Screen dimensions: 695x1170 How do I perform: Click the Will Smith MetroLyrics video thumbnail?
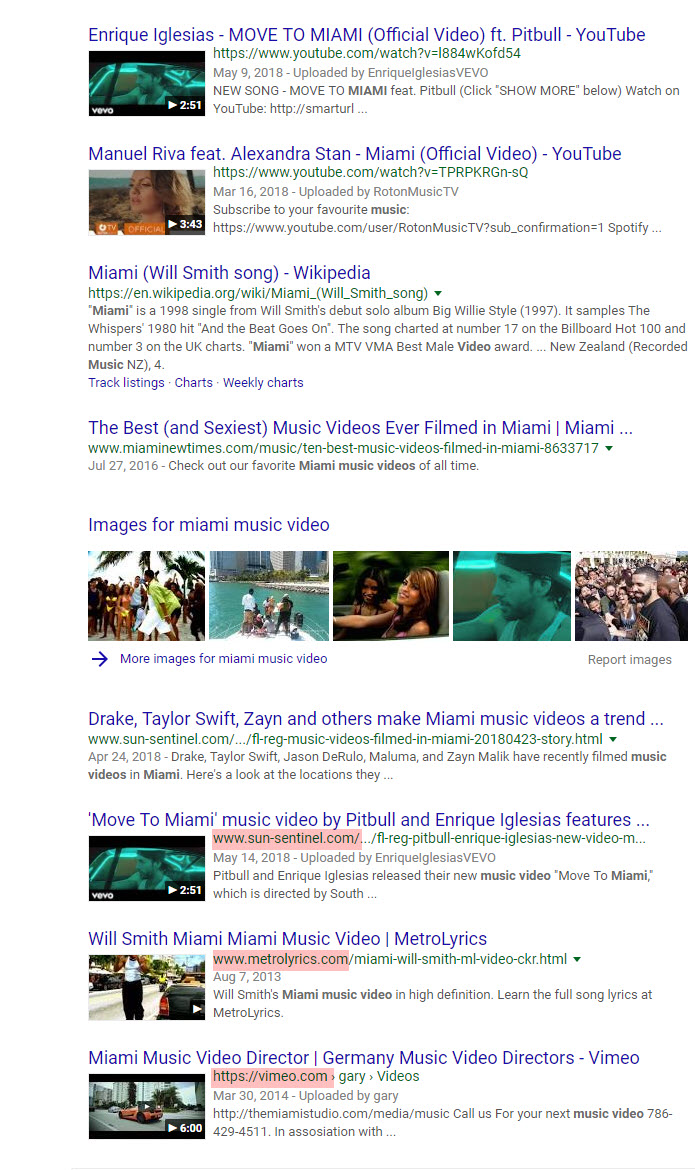click(146, 988)
